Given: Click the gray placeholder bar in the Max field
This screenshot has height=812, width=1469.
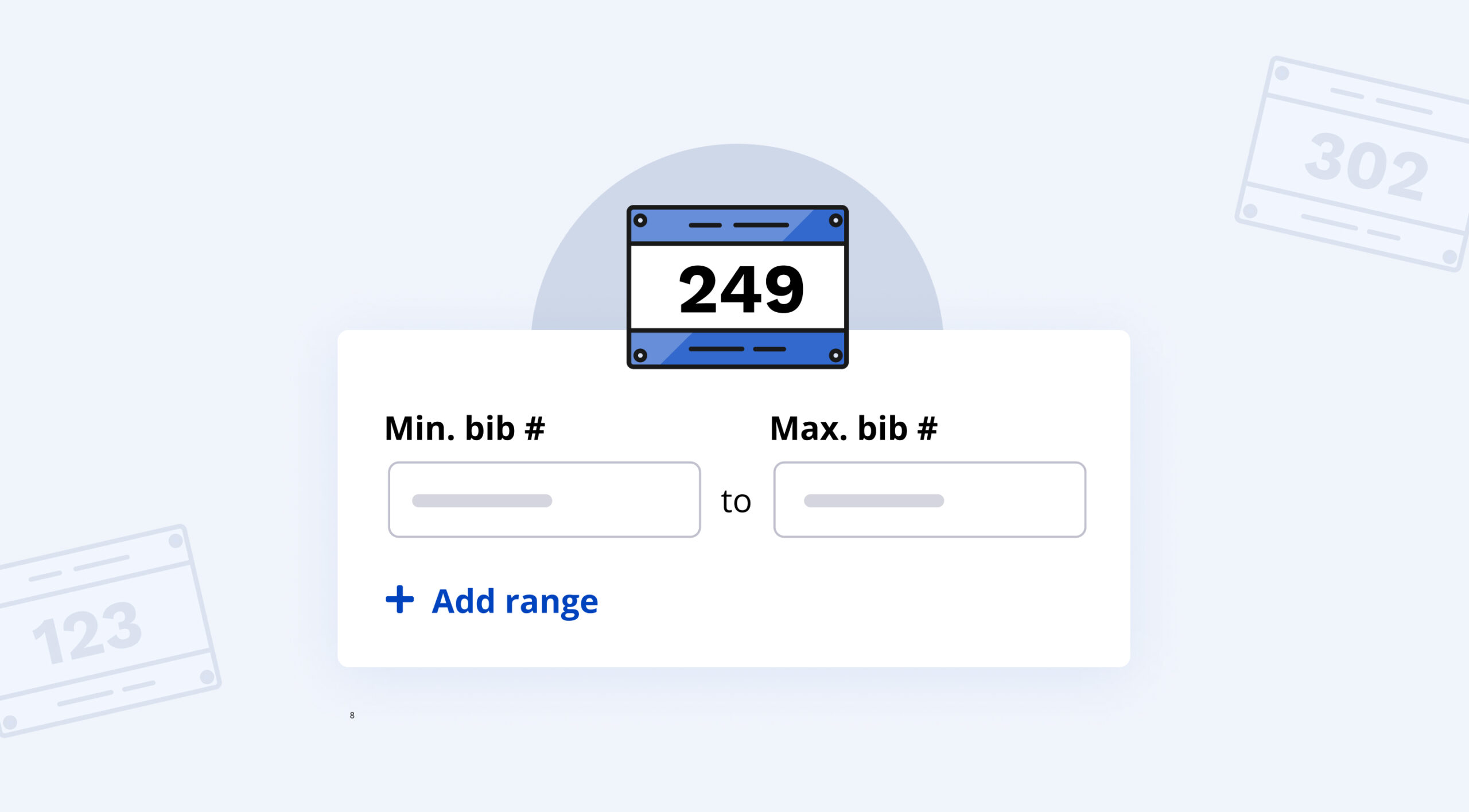Looking at the screenshot, I should 873,500.
